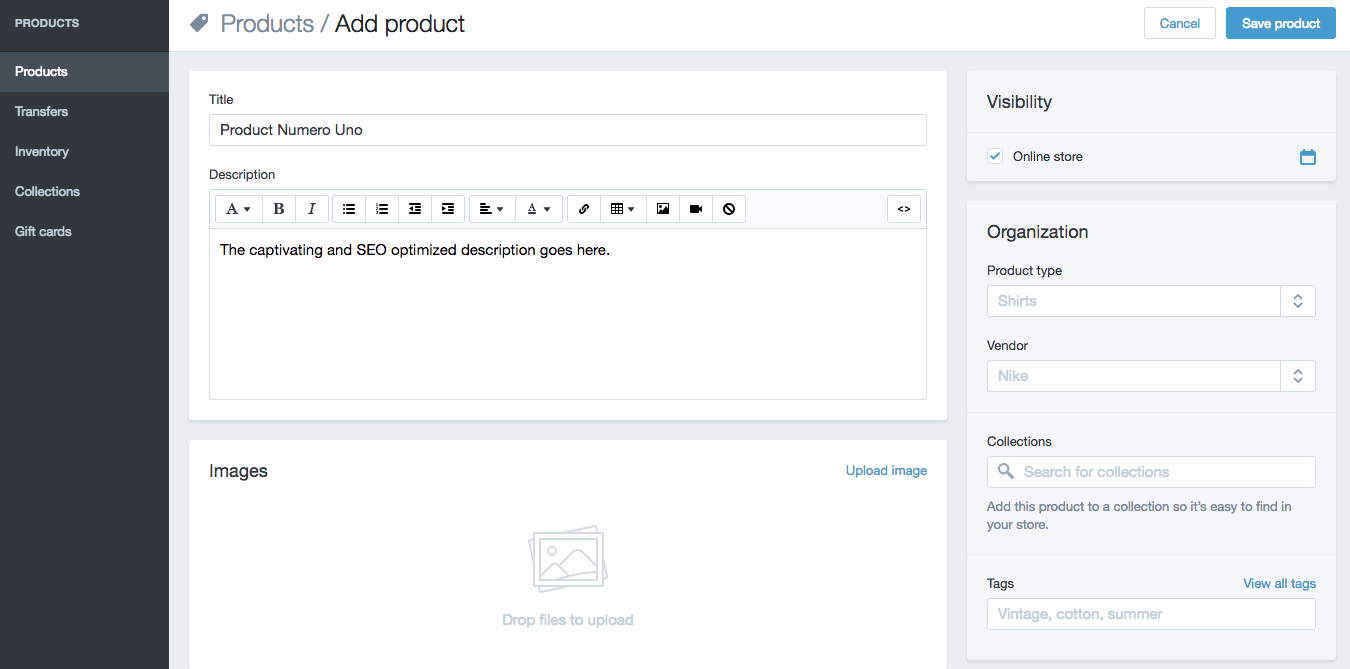Insert a bulleted list

click(x=349, y=209)
